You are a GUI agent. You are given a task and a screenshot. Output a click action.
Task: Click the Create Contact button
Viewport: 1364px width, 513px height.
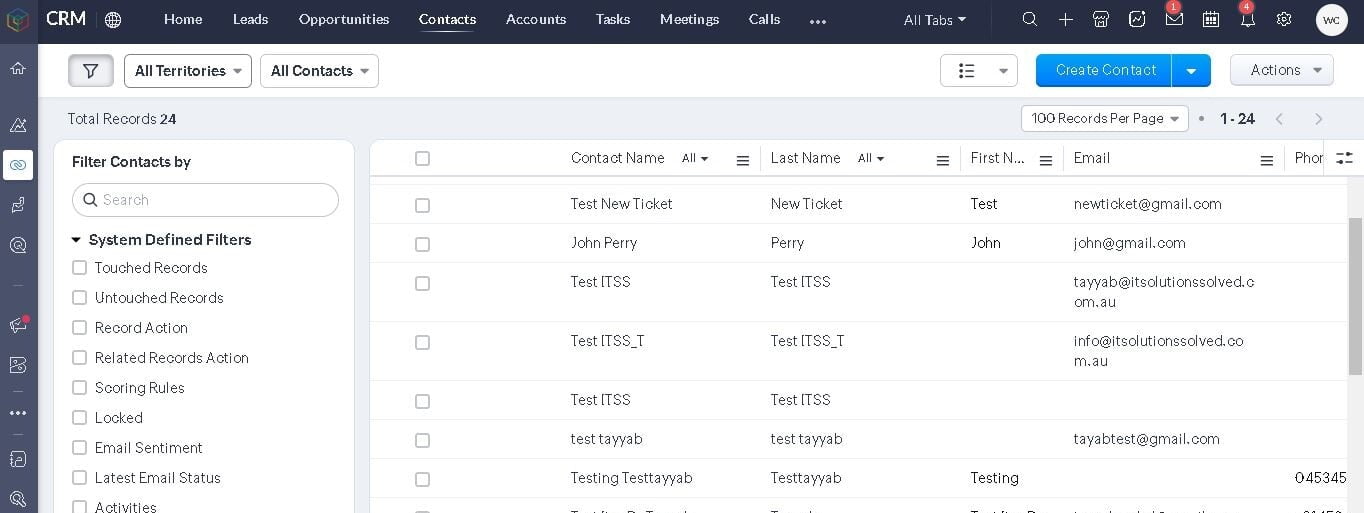pyautogui.click(x=1104, y=70)
